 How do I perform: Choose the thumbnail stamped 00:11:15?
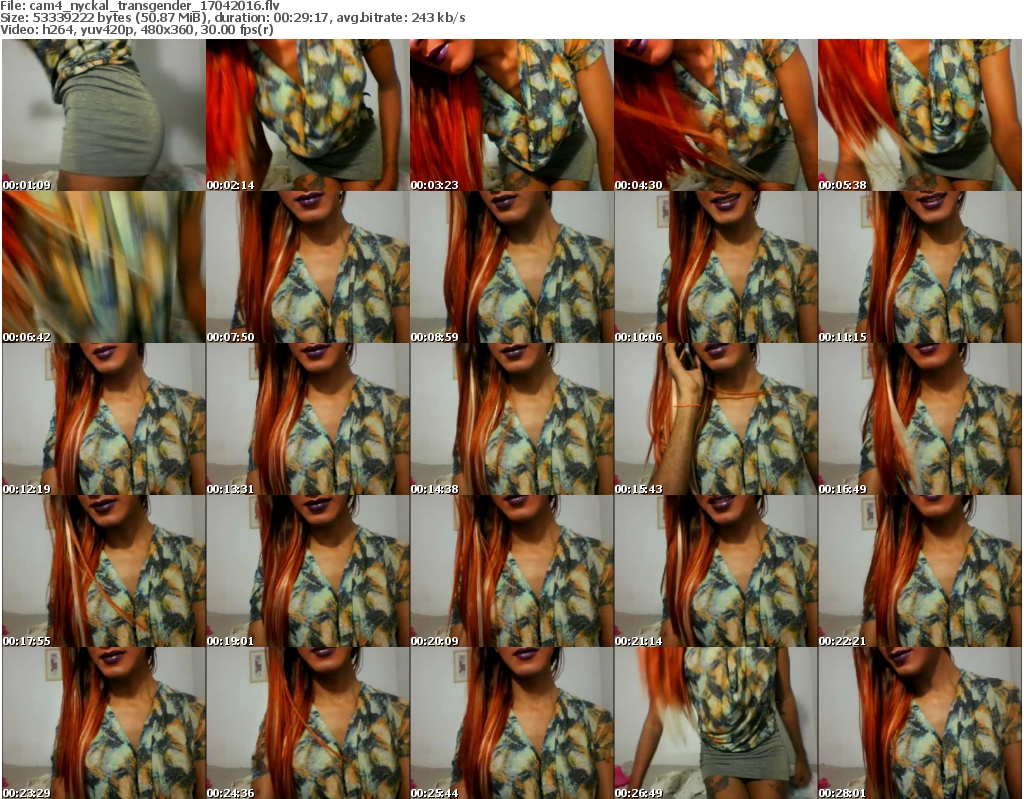[x=920, y=267]
